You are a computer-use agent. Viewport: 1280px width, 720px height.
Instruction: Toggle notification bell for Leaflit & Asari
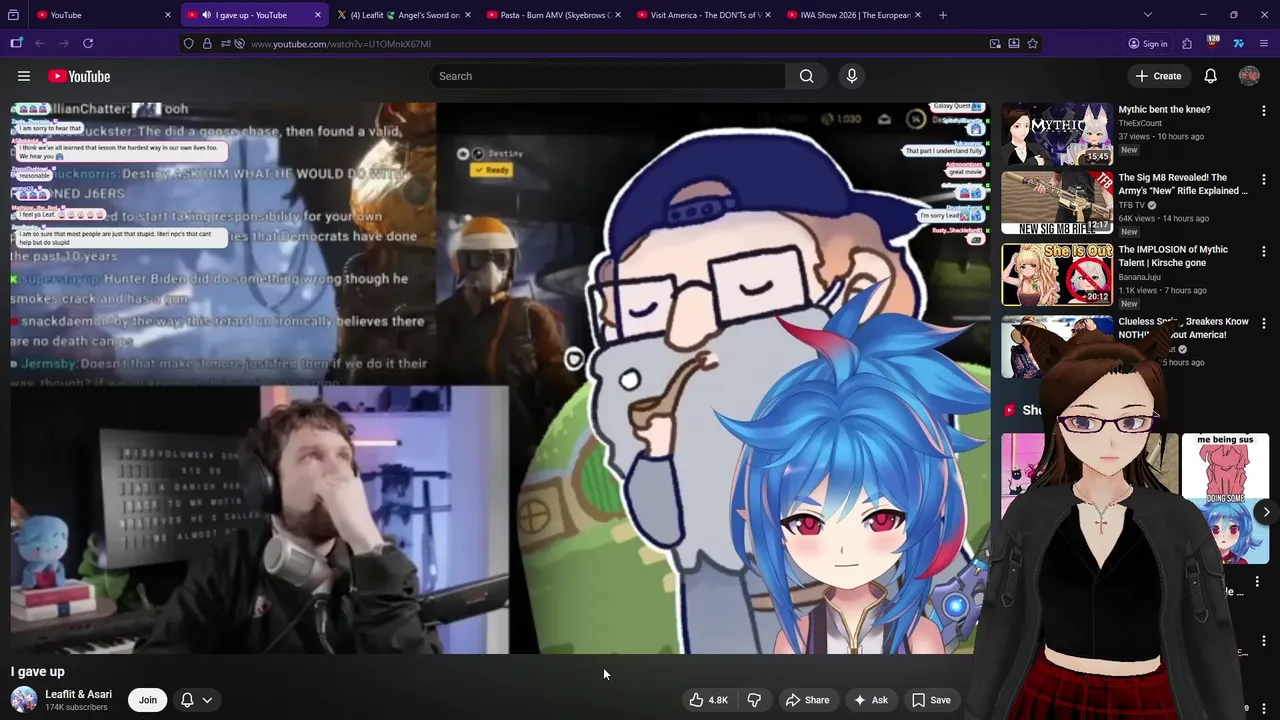point(187,700)
